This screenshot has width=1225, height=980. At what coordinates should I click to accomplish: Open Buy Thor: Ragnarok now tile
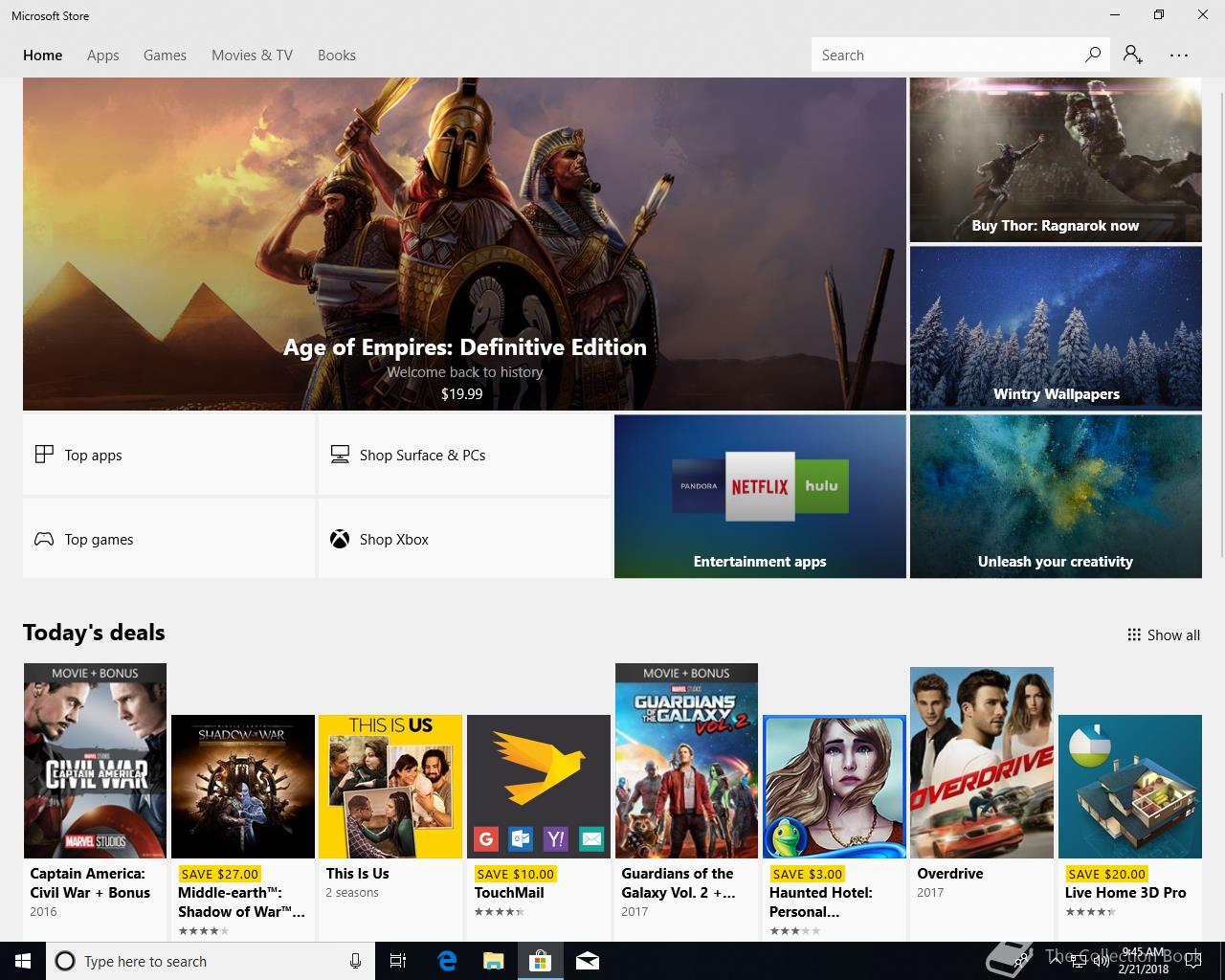1056,160
